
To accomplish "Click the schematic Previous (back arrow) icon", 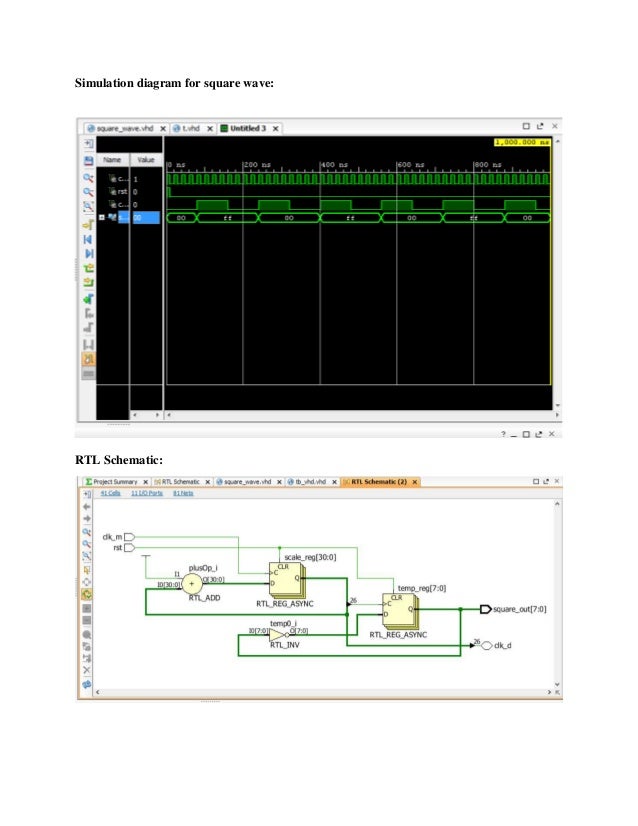I will coord(87,507).
